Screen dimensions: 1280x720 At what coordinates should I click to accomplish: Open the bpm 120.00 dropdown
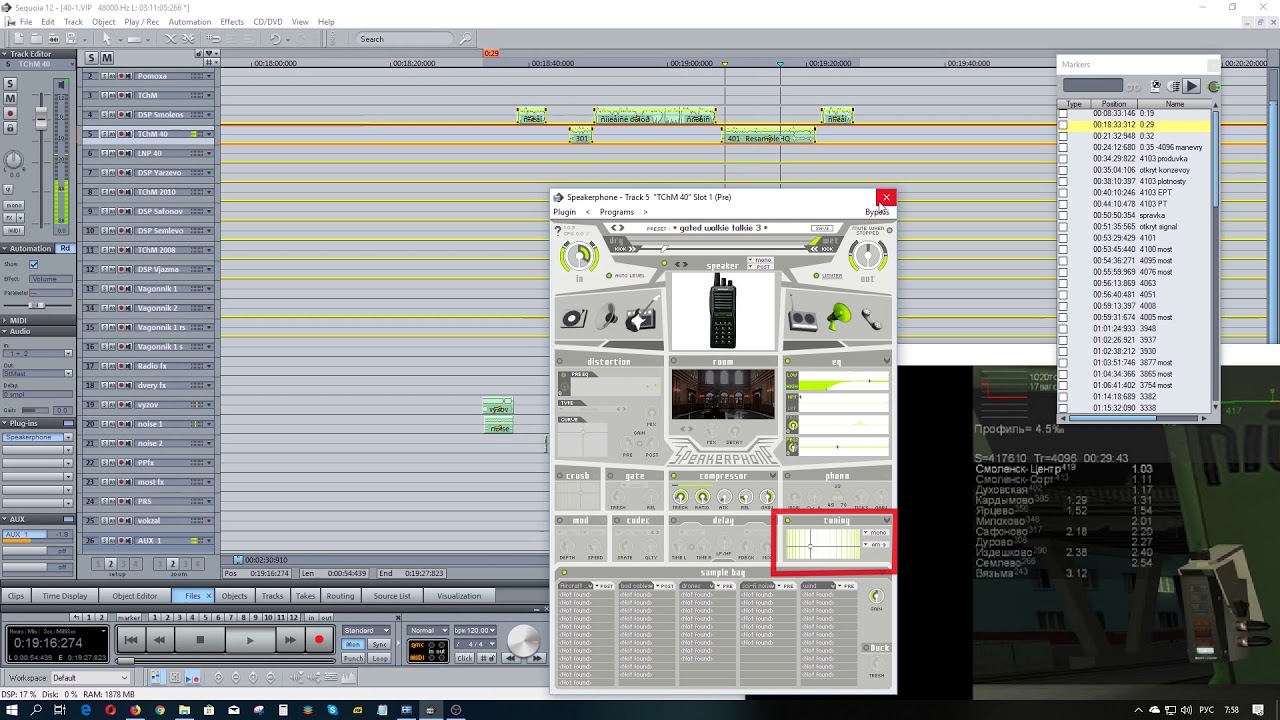pos(475,630)
